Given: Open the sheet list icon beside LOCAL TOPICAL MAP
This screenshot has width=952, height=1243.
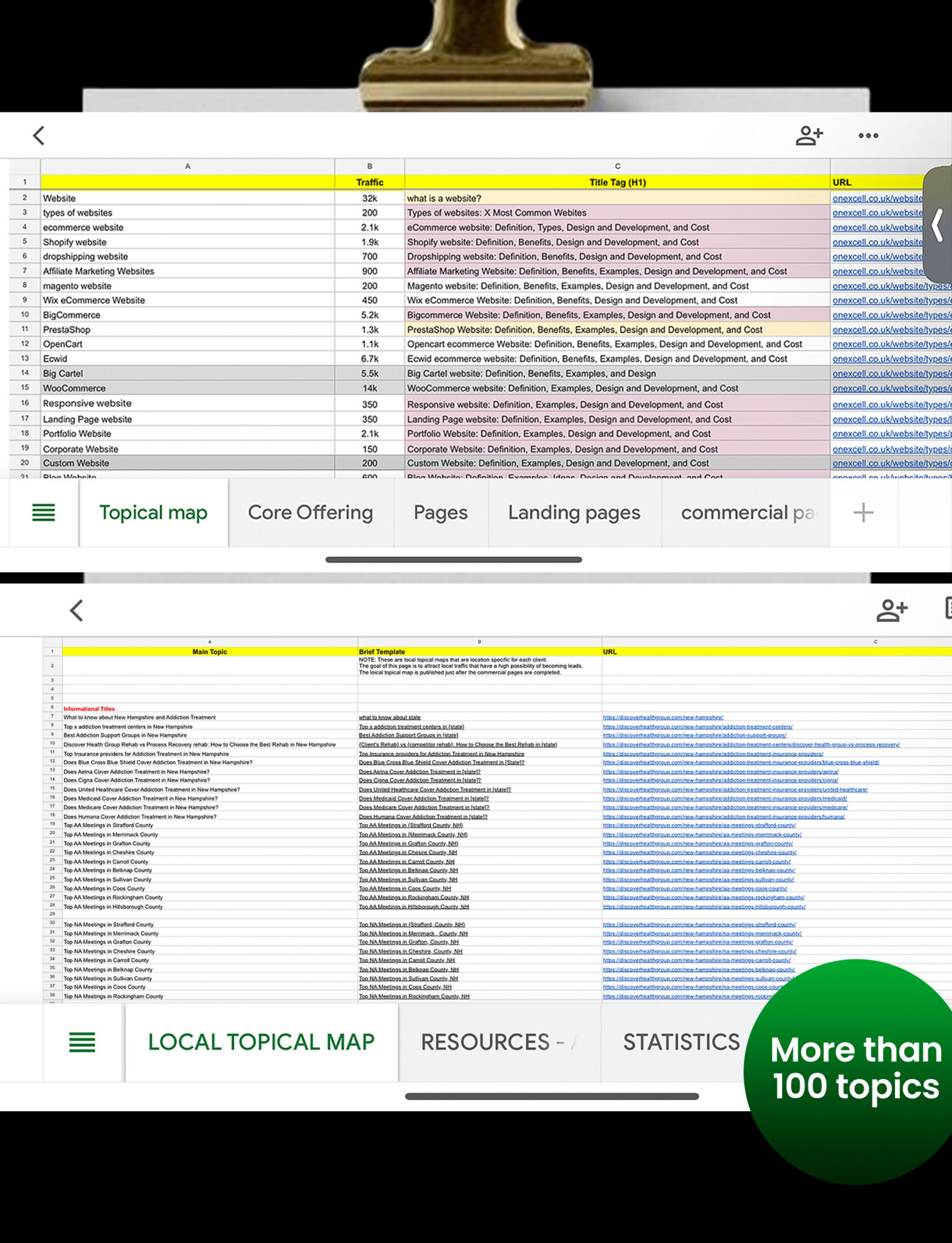Looking at the screenshot, I should pyautogui.click(x=82, y=1042).
